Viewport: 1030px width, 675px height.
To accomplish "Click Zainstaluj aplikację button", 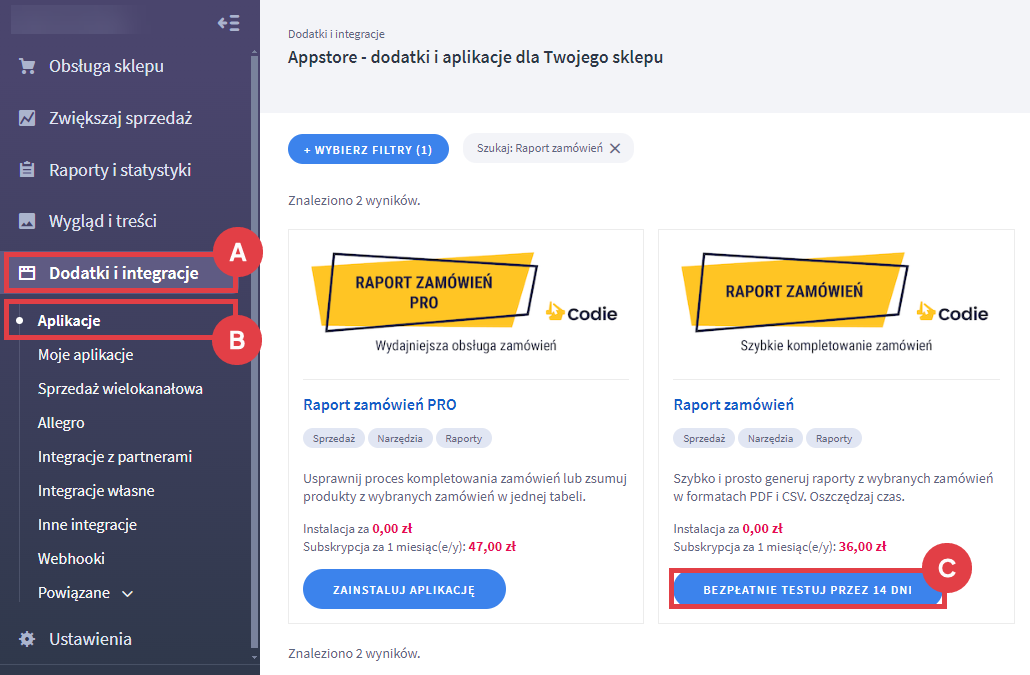I will pos(404,590).
